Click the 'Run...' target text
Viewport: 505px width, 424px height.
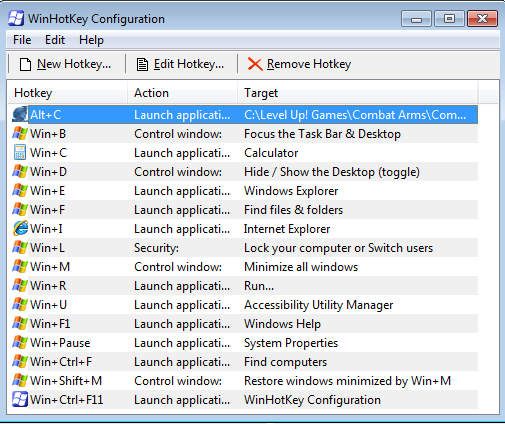click(259, 286)
